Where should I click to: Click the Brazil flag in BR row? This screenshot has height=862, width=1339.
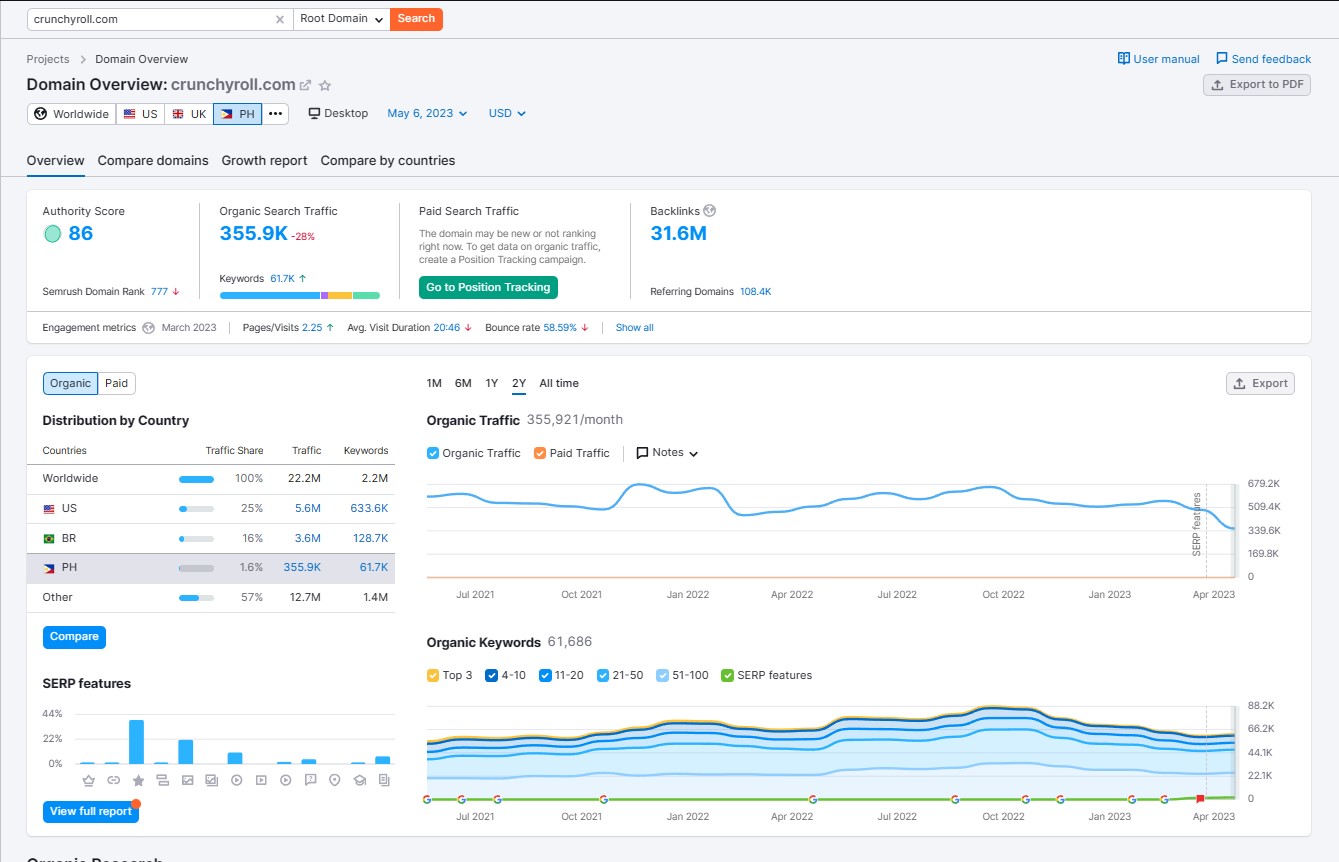pos(49,539)
